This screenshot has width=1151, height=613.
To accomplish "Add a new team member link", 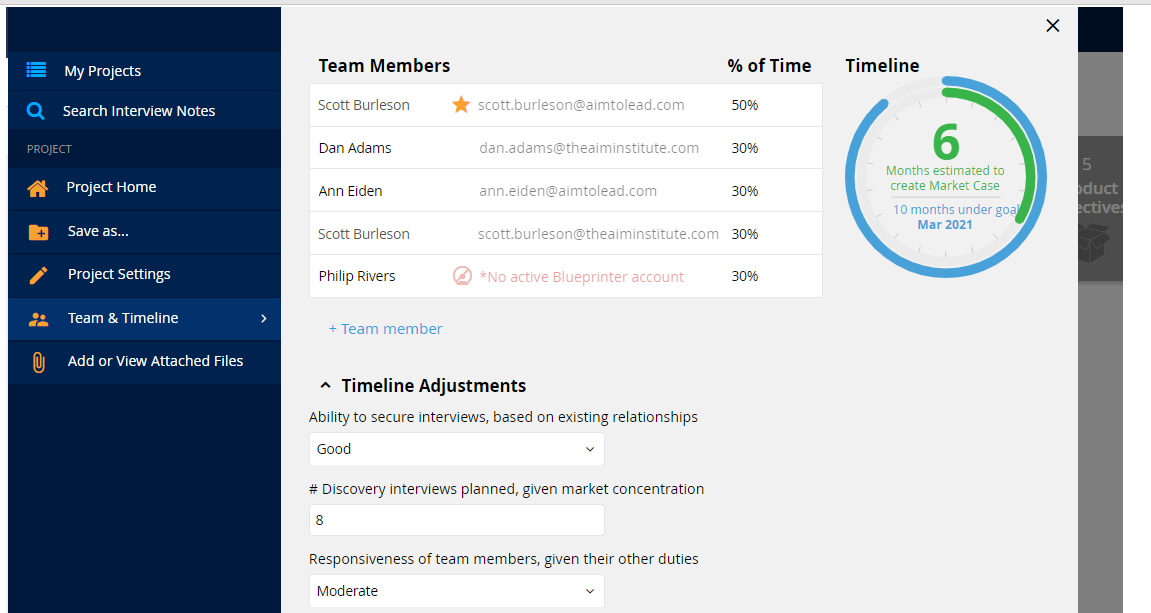I will [385, 329].
